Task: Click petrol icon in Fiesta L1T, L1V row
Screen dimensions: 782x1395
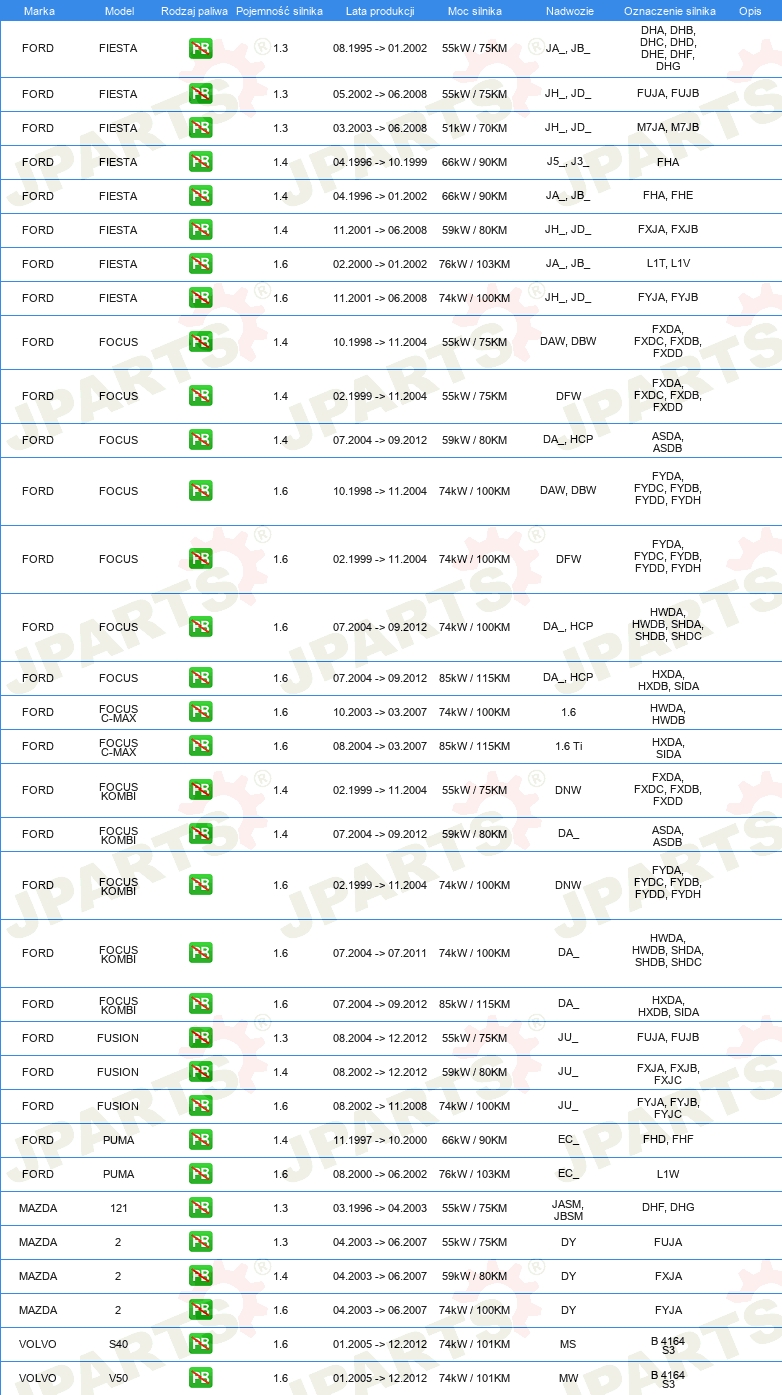Action: tap(201, 264)
